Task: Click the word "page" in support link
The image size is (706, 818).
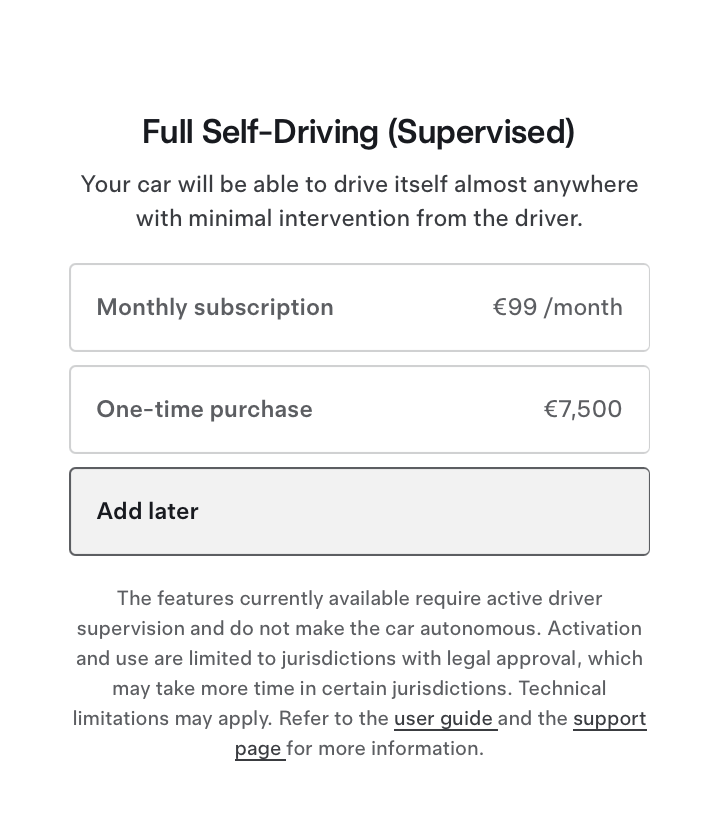Action: coord(258,749)
